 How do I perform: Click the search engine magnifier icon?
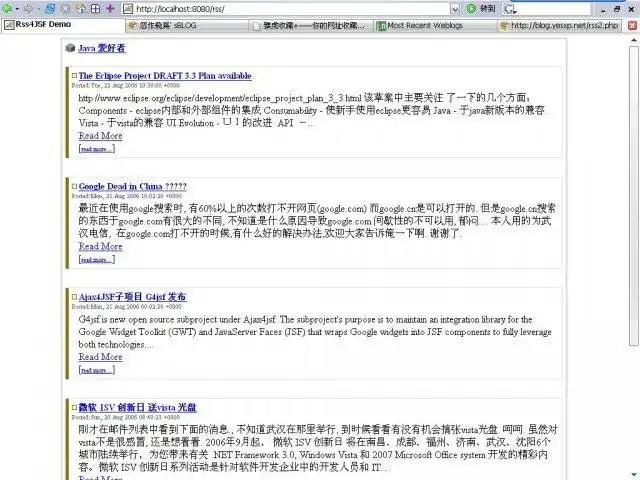510,9
